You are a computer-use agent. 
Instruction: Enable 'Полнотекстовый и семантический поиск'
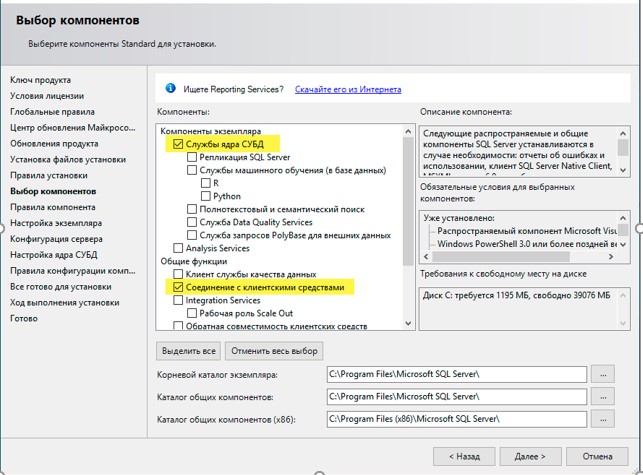192,209
